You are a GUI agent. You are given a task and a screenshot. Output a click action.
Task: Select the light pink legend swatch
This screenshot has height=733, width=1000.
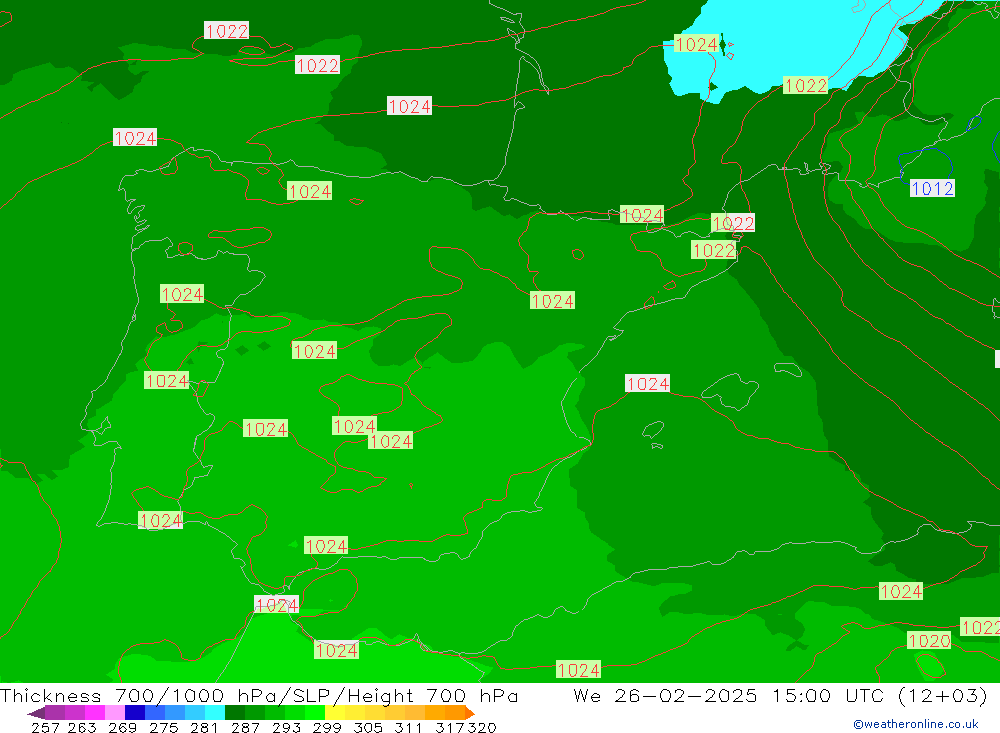pyautogui.click(x=115, y=713)
